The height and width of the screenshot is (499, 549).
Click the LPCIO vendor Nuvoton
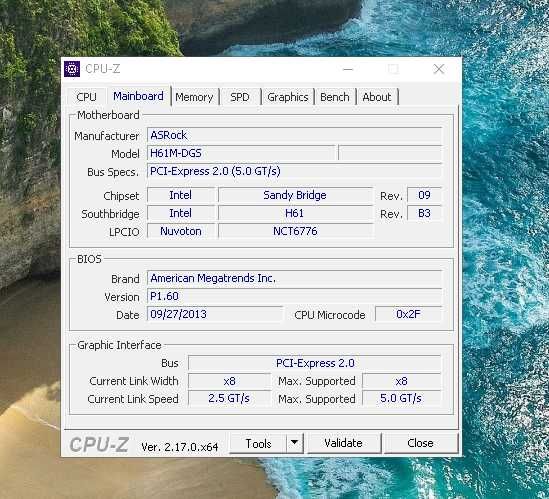click(x=181, y=231)
